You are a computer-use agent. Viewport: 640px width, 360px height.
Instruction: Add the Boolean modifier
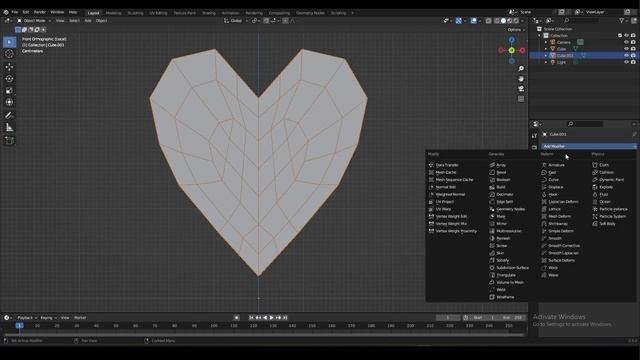click(x=503, y=180)
